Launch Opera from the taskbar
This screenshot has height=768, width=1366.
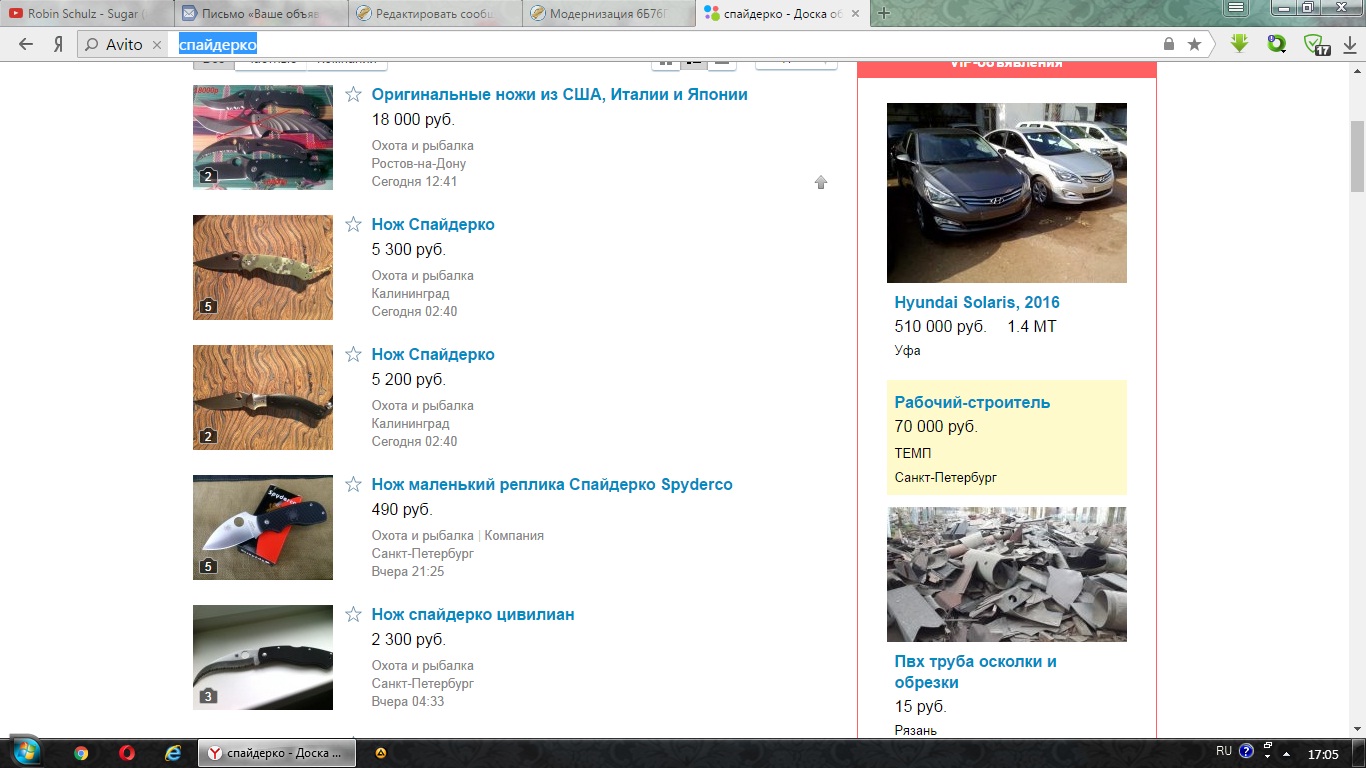click(x=127, y=753)
